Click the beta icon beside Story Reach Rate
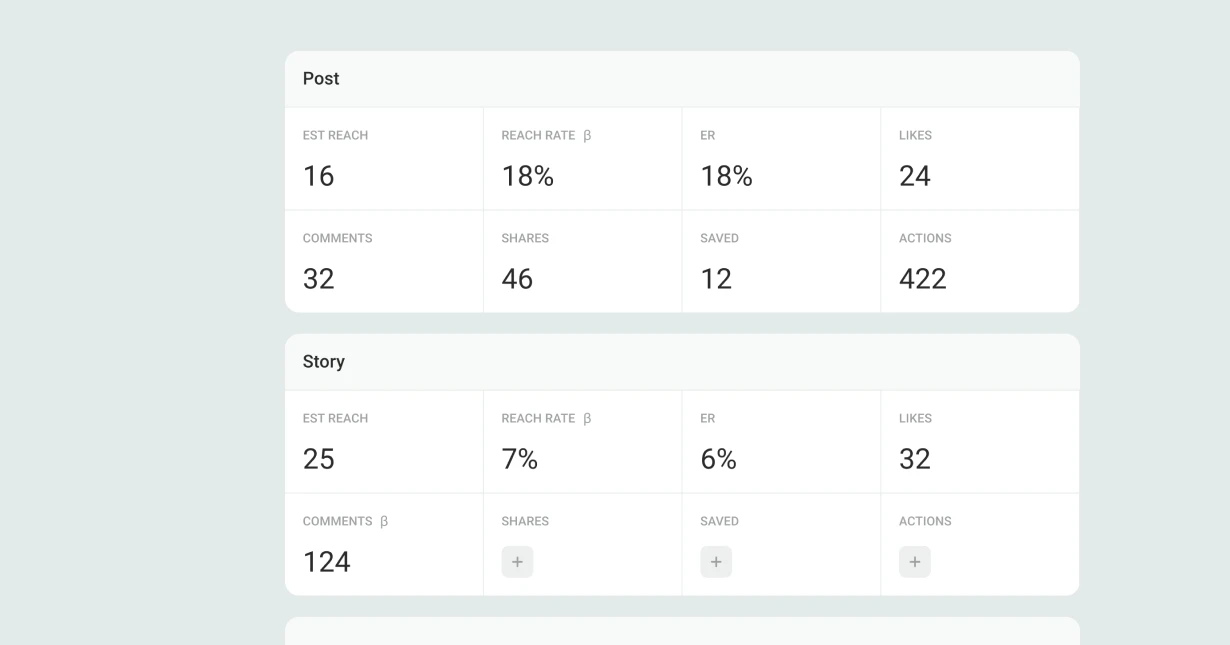The width and height of the screenshot is (1230, 645). pos(587,419)
